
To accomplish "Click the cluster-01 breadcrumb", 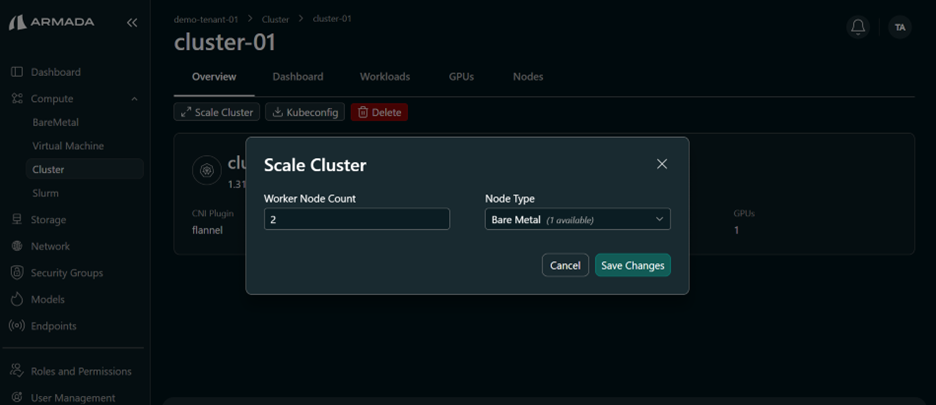I will click(x=332, y=19).
